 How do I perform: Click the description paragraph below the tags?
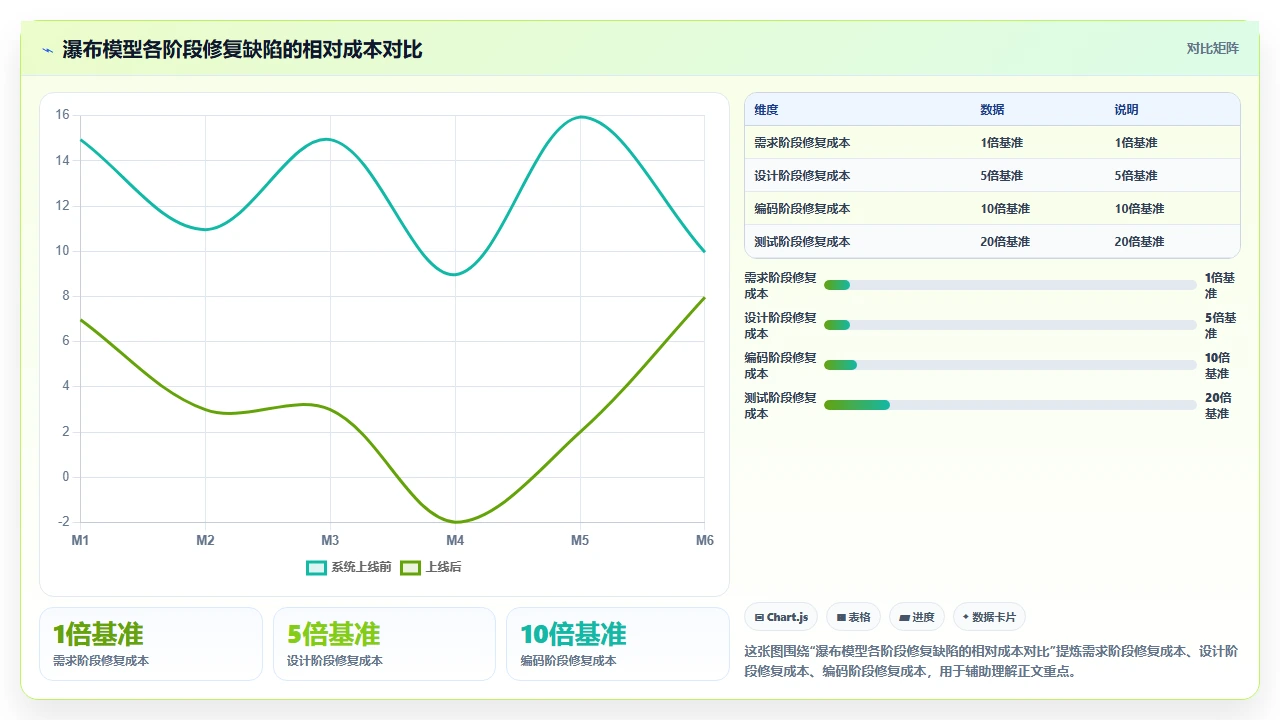(991, 661)
